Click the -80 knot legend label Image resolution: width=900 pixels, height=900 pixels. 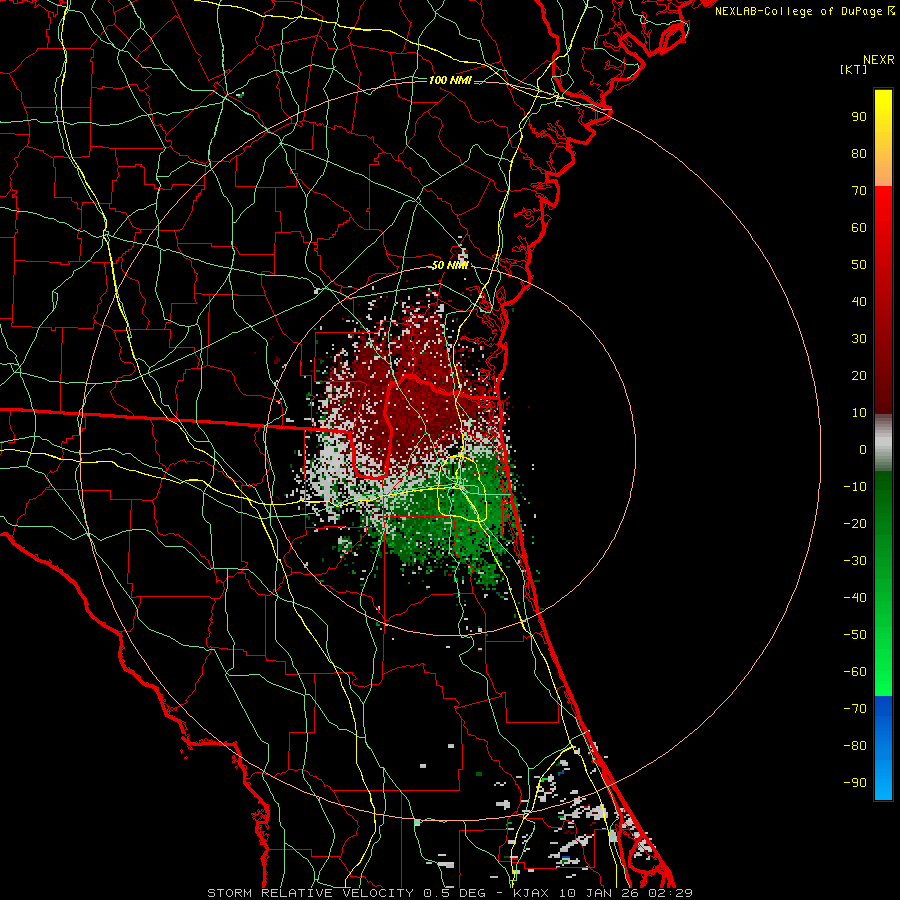coord(855,746)
